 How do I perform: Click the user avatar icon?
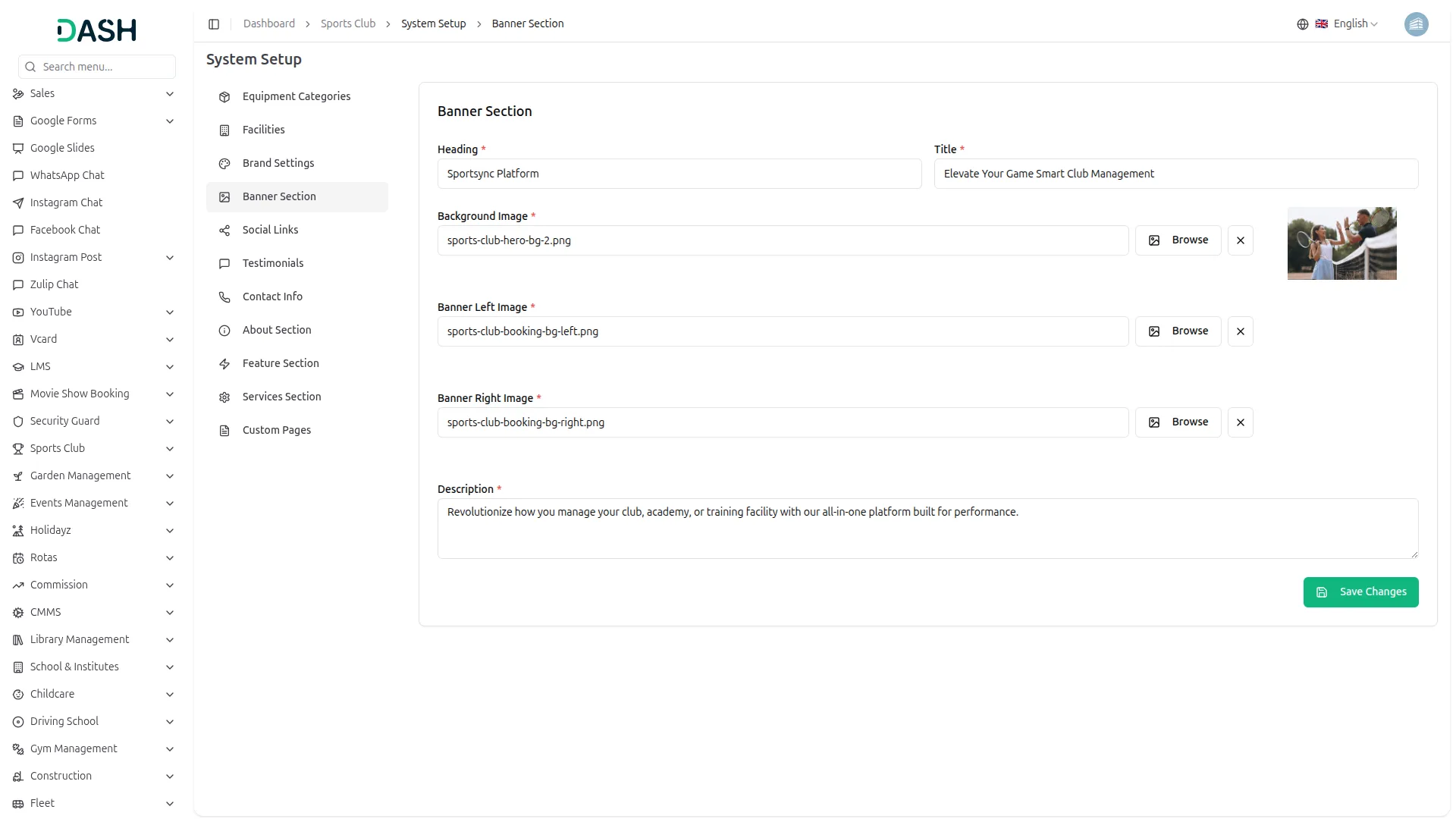(1416, 24)
